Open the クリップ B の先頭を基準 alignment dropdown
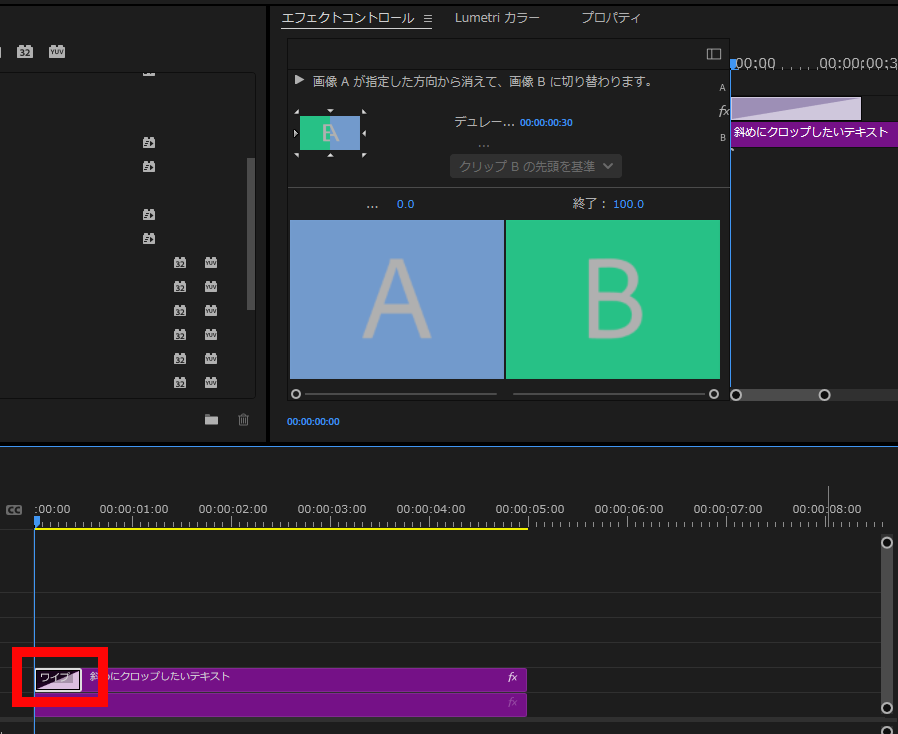This screenshot has height=734, width=898. click(535, 166)
